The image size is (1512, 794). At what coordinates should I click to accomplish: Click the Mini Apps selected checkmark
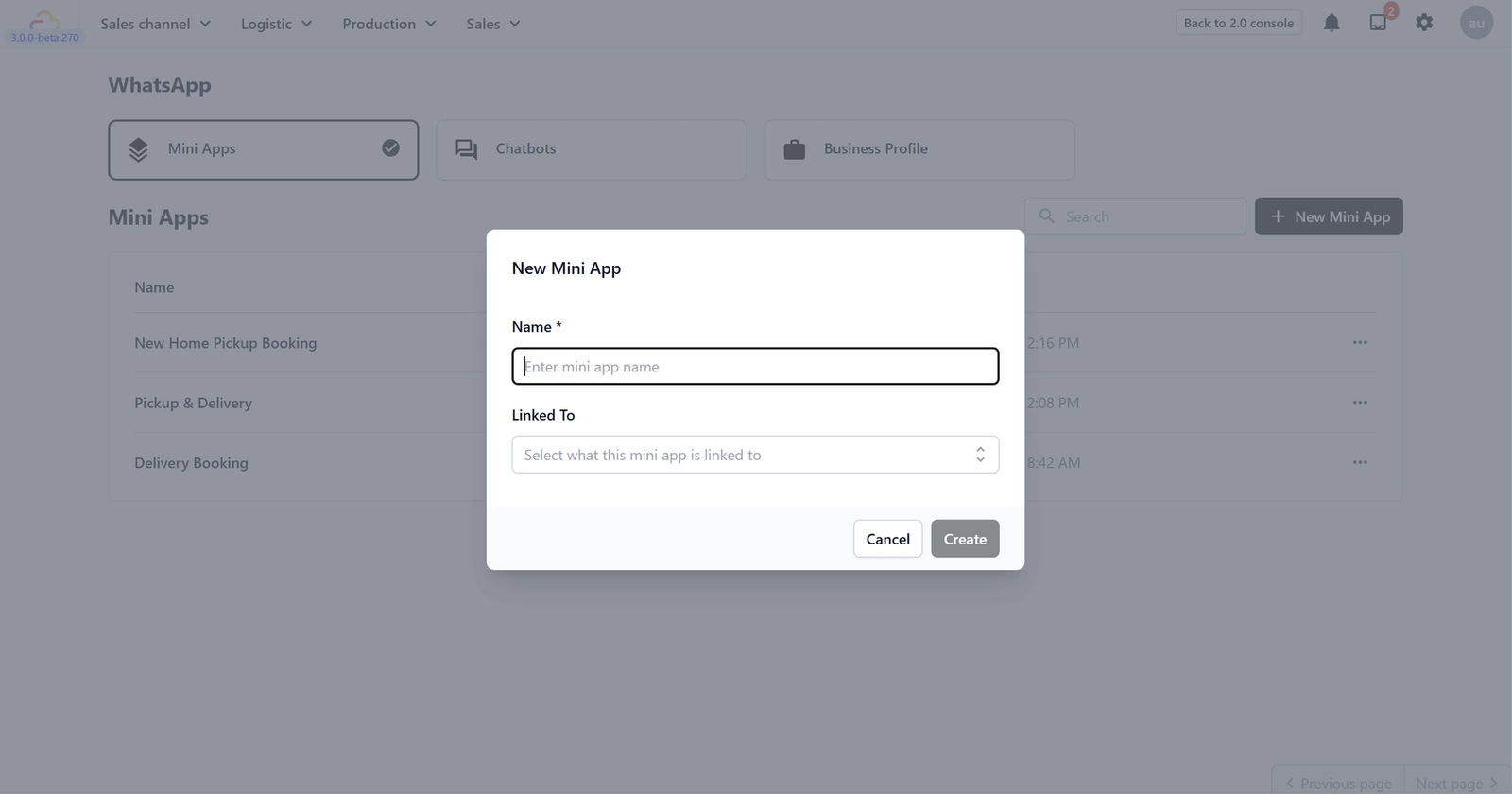tap(390, 148)
